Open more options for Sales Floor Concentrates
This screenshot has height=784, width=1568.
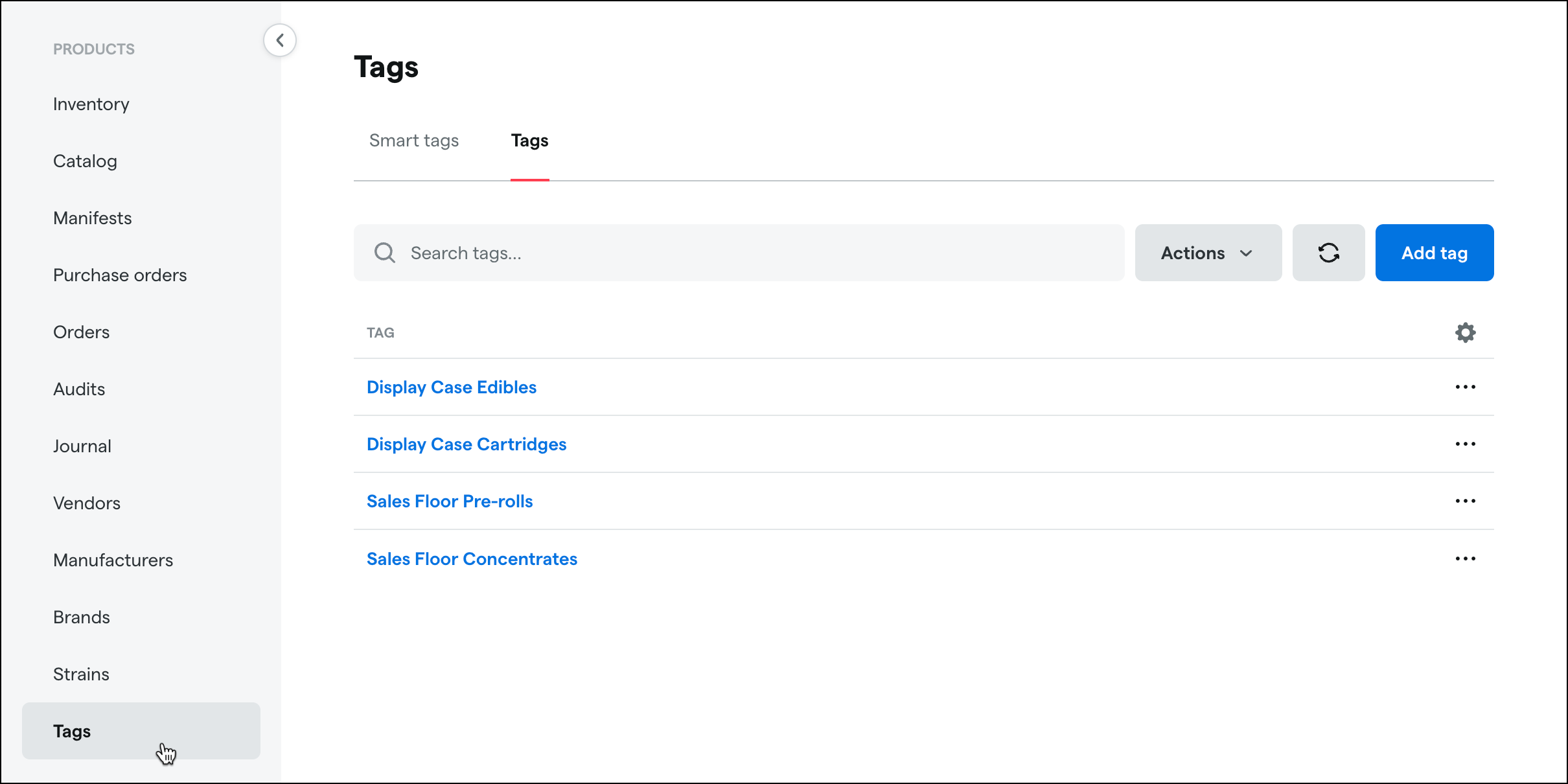point(1465,559)
